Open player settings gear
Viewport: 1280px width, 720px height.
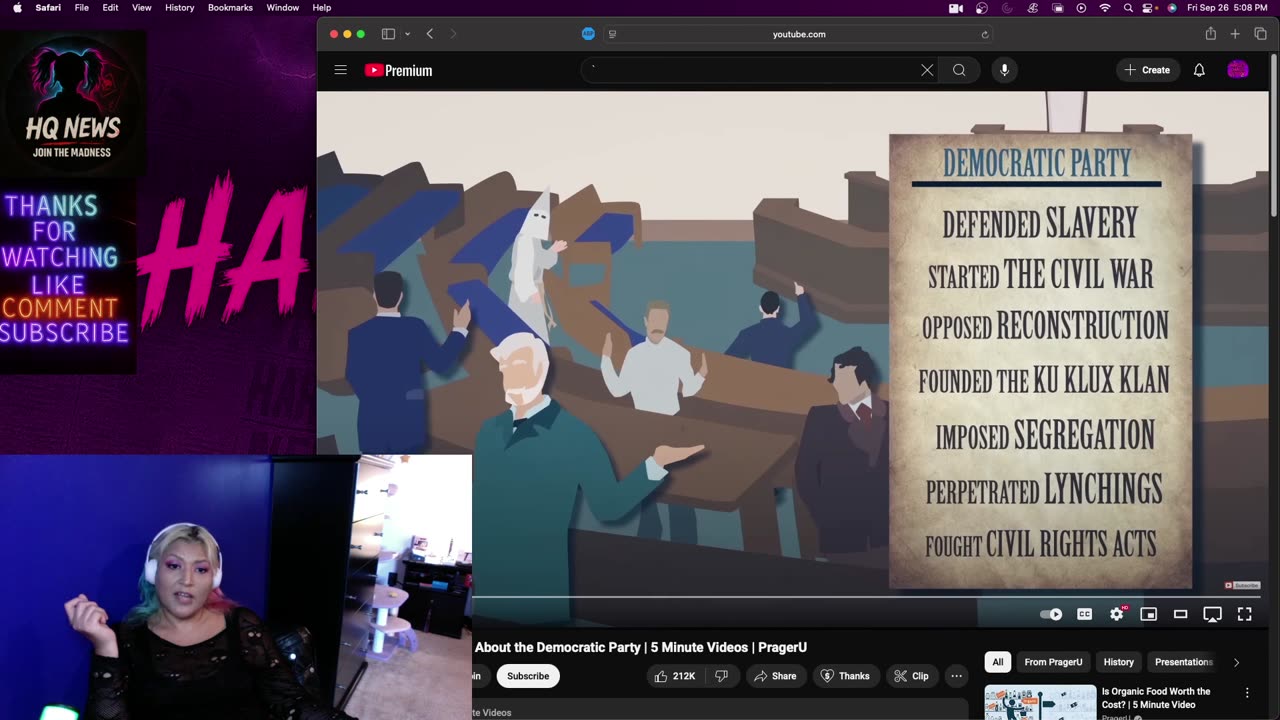[1117, 614]
